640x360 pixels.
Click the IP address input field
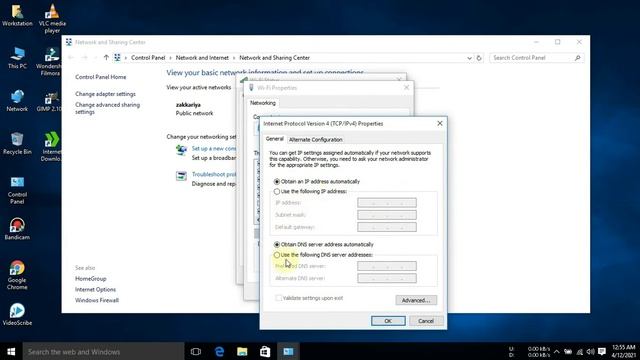point(387,203)
